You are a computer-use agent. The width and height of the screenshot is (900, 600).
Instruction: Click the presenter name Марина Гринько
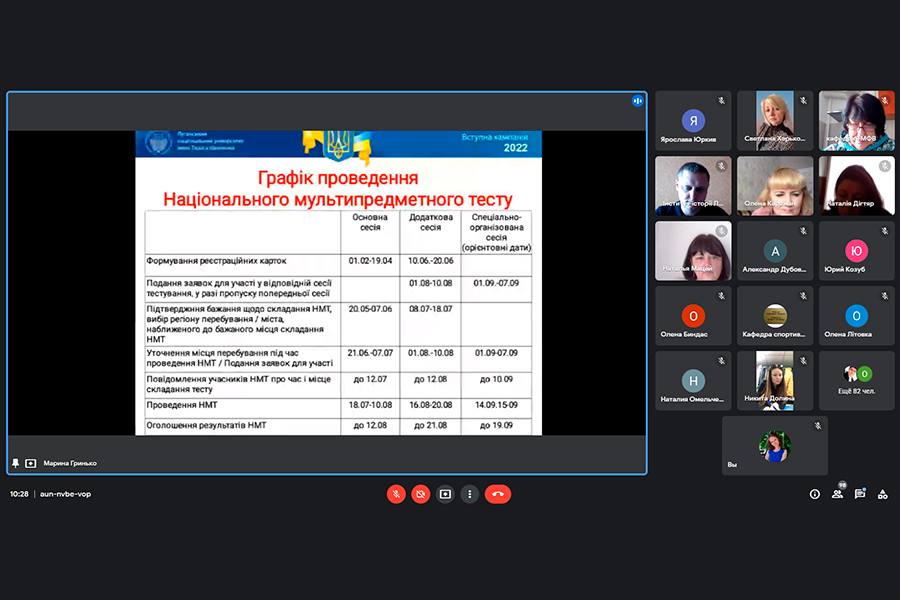70,463
